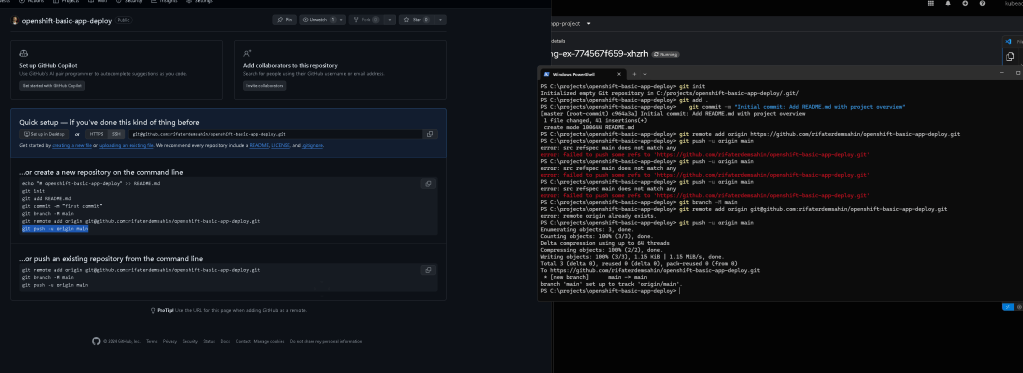Click the repository owner avatar

[15, 21]
